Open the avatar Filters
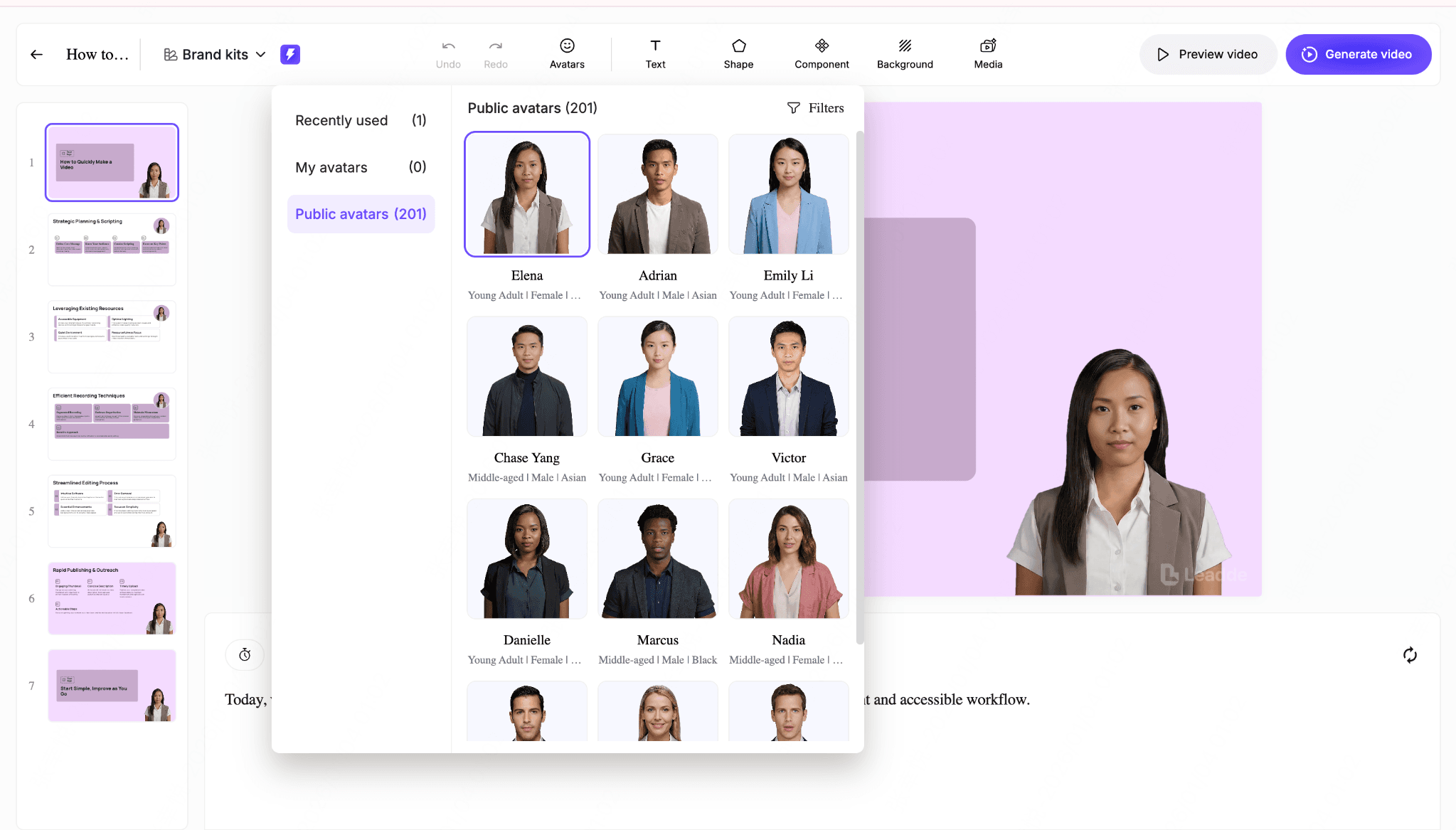This screenshot has width=1456, height=830. click(x=815, y=108)
